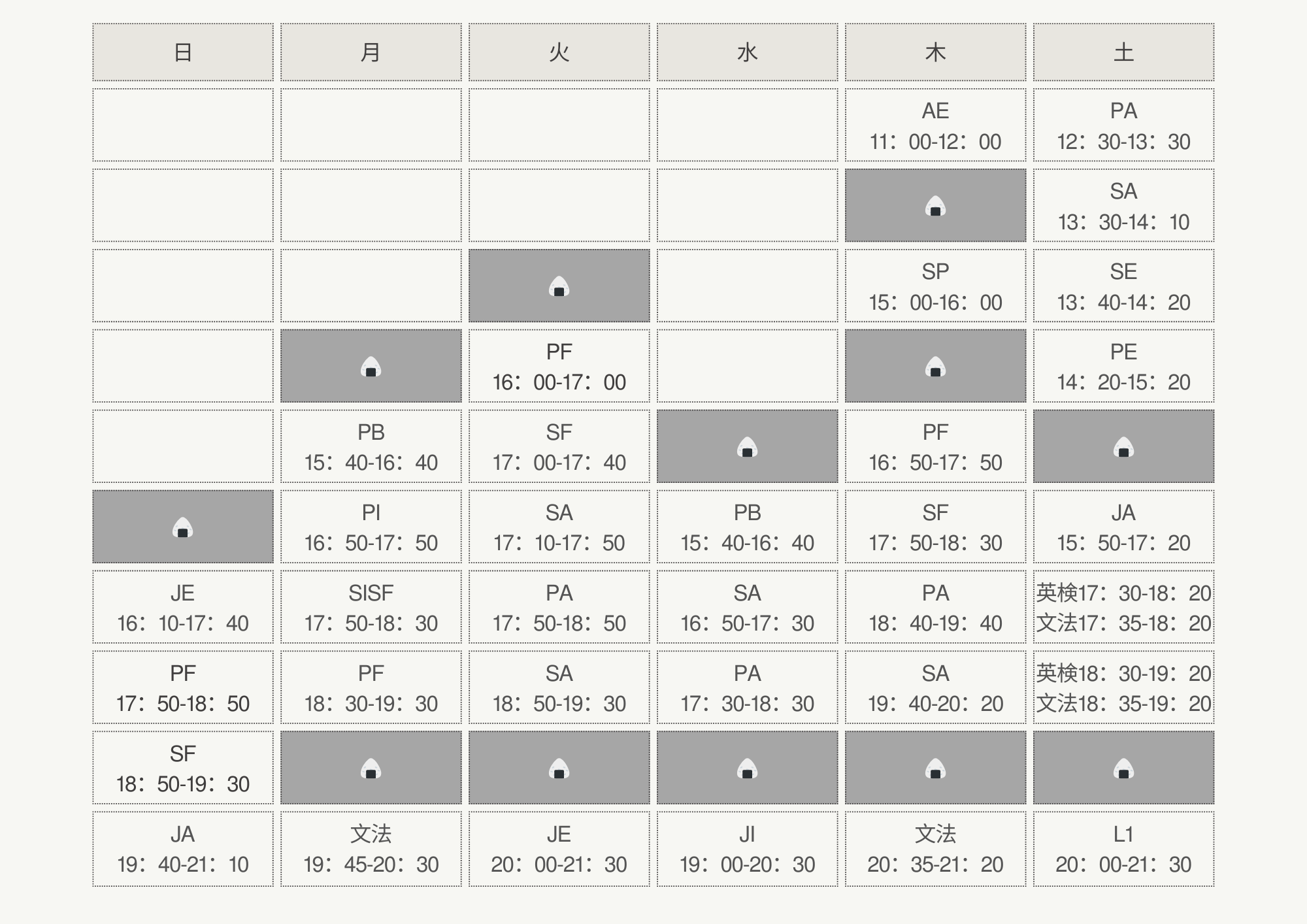Click the 日 column header
Screen dimensions: 1307x924
point(183,52)
